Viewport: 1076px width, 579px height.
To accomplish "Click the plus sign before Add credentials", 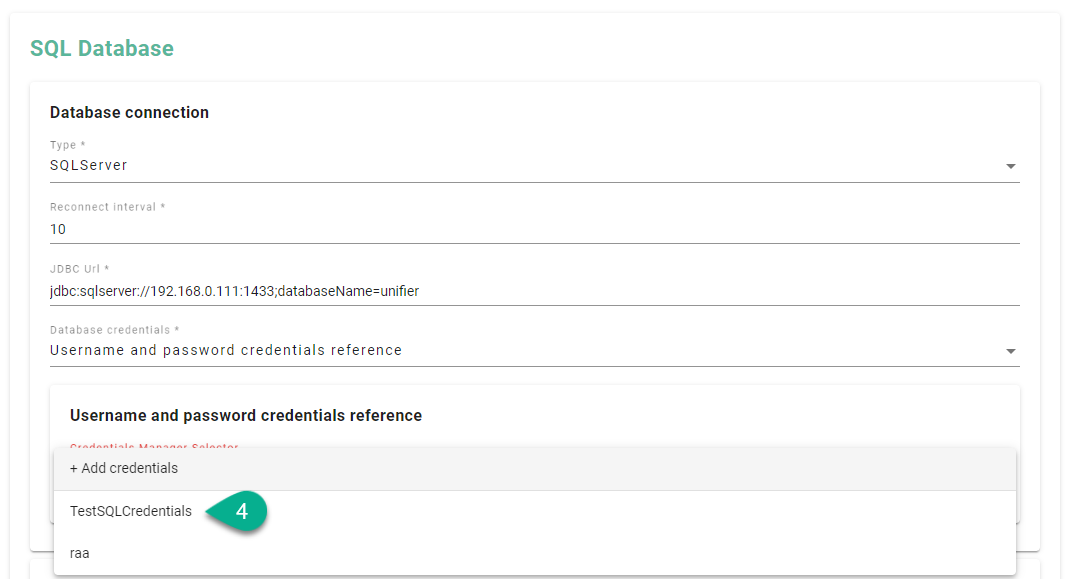I will tap(74, 468).
